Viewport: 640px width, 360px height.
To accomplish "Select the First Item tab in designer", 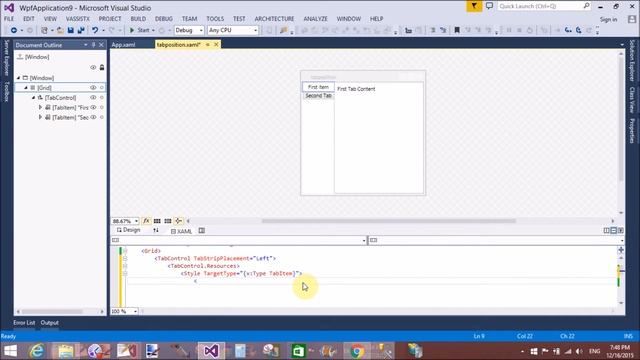I will click(318, 87).
